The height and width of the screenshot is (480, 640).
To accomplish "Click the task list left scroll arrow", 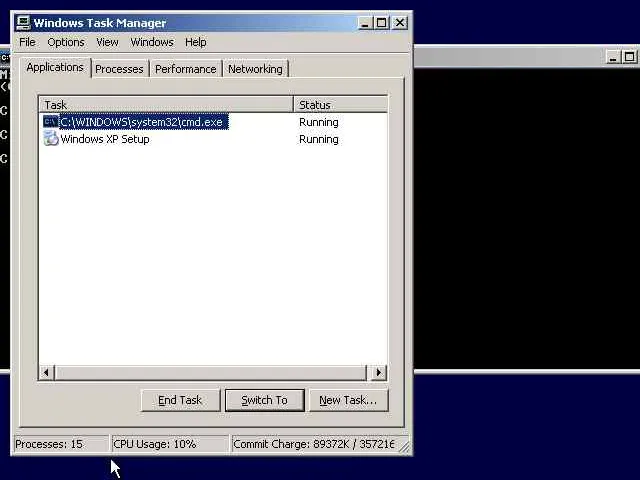I will pos(47,372).
